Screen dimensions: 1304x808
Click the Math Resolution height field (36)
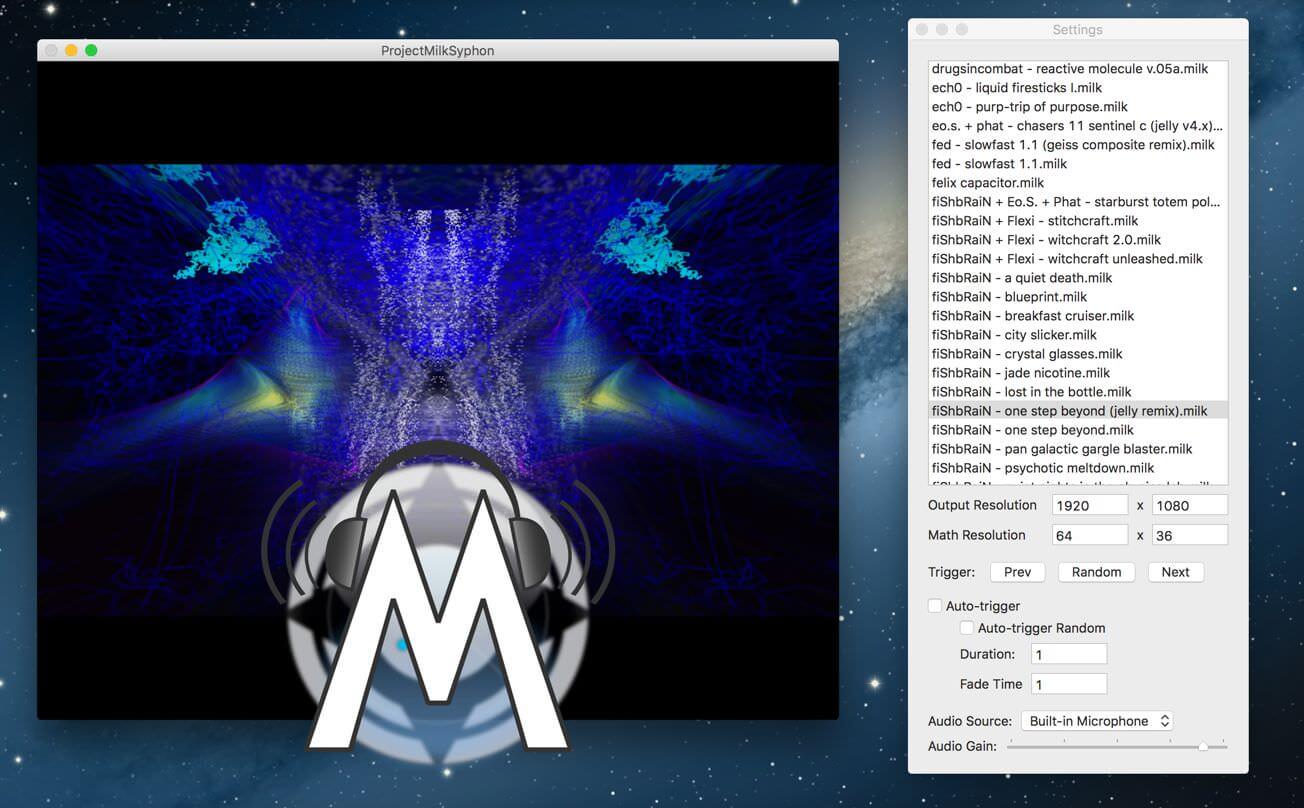[x=1190, y=535]
